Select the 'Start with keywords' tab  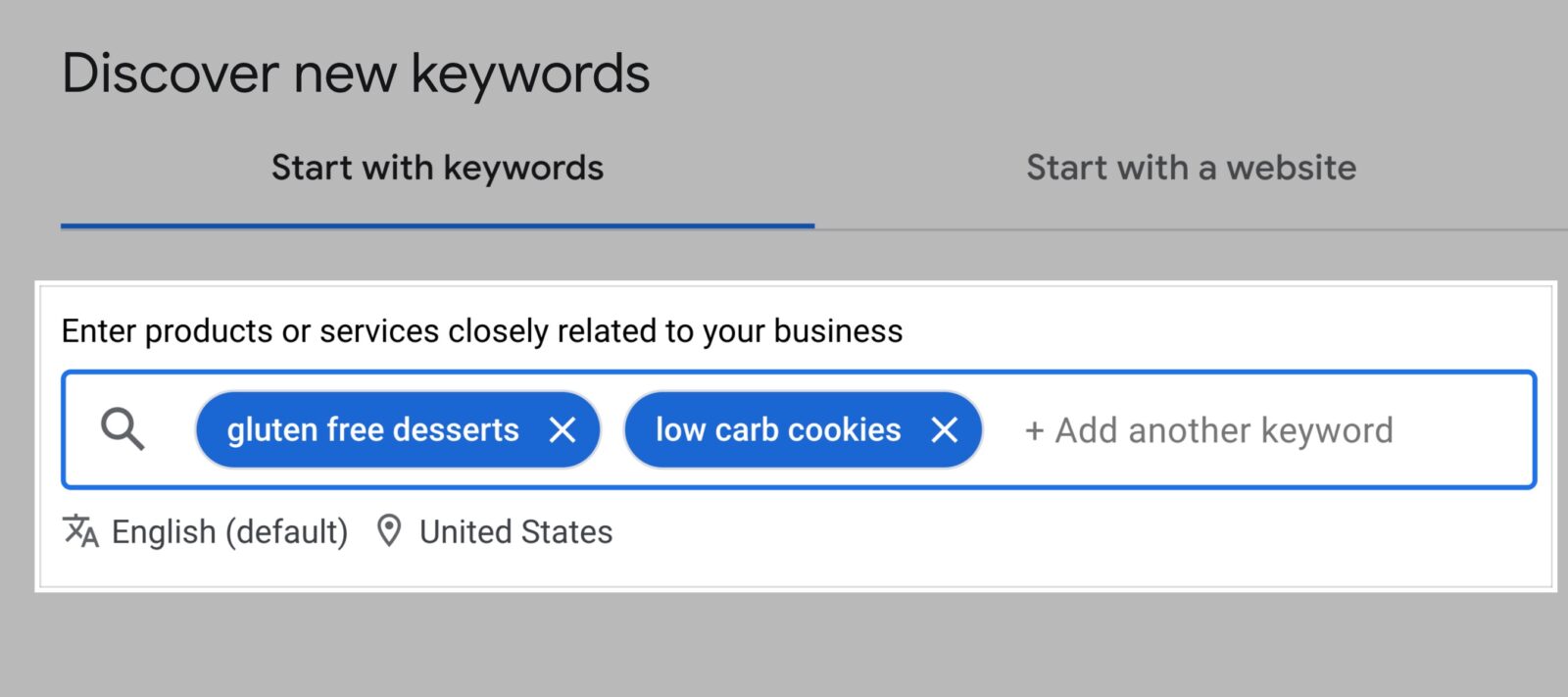coord(436,168)
